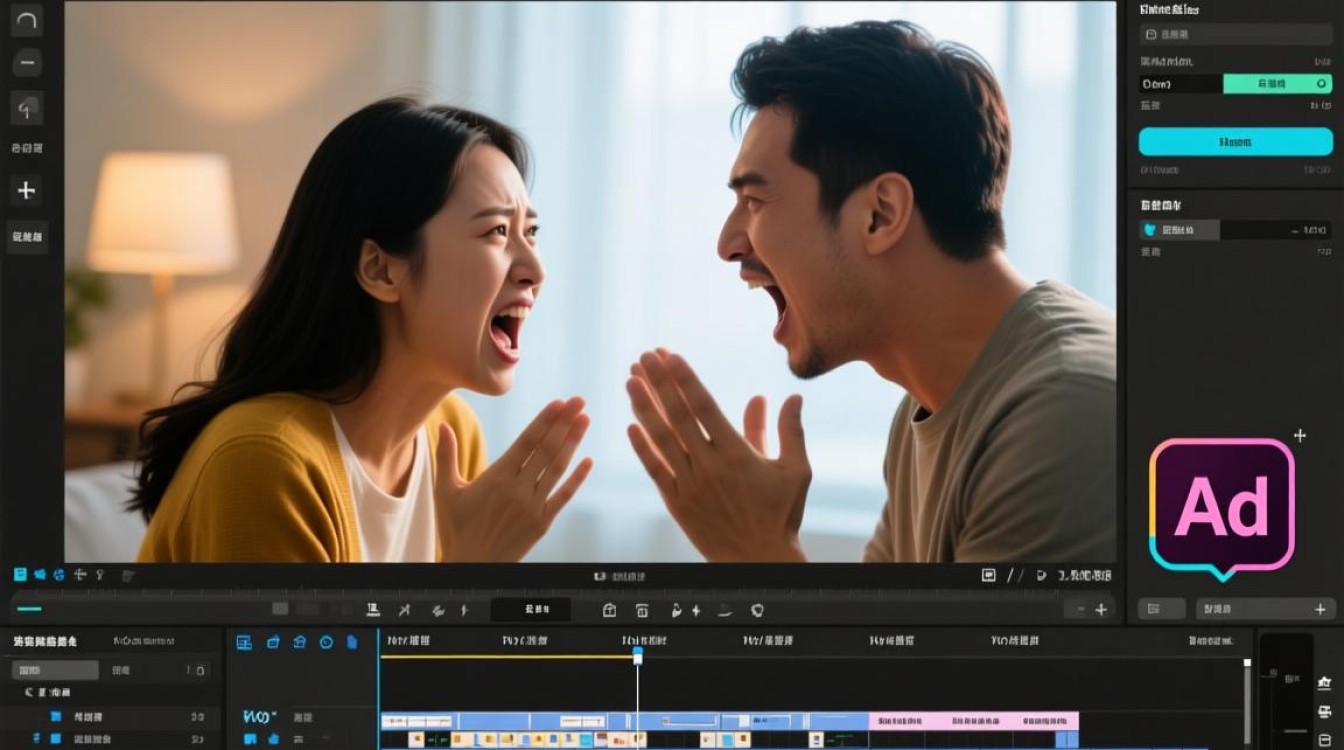Screen dimensions: 1344x750
Task: Click the teal zoom line at the toolbar's left end
Action: [x=30, y=609]
